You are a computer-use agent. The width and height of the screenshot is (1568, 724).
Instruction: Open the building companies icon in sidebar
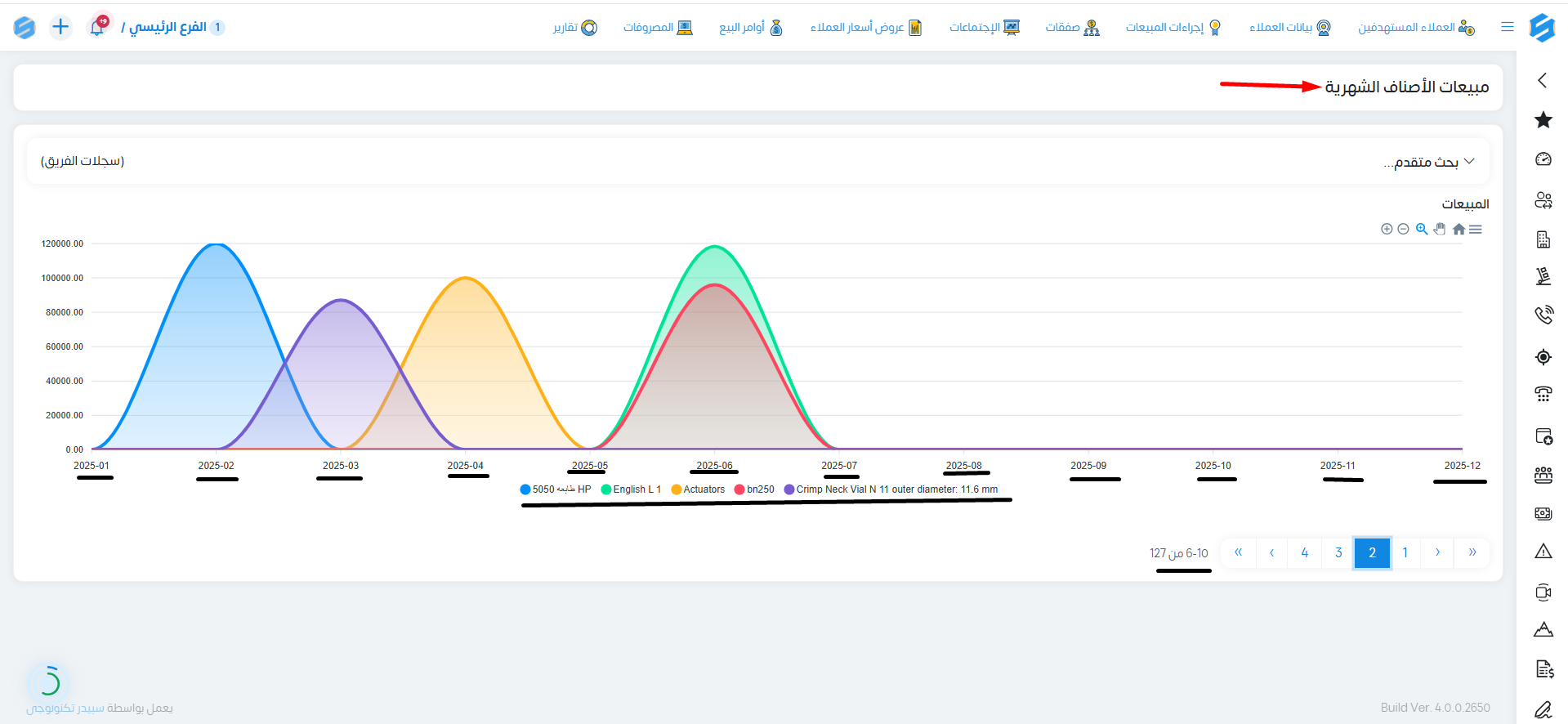pyautogui.click(x=1543, y=239)
